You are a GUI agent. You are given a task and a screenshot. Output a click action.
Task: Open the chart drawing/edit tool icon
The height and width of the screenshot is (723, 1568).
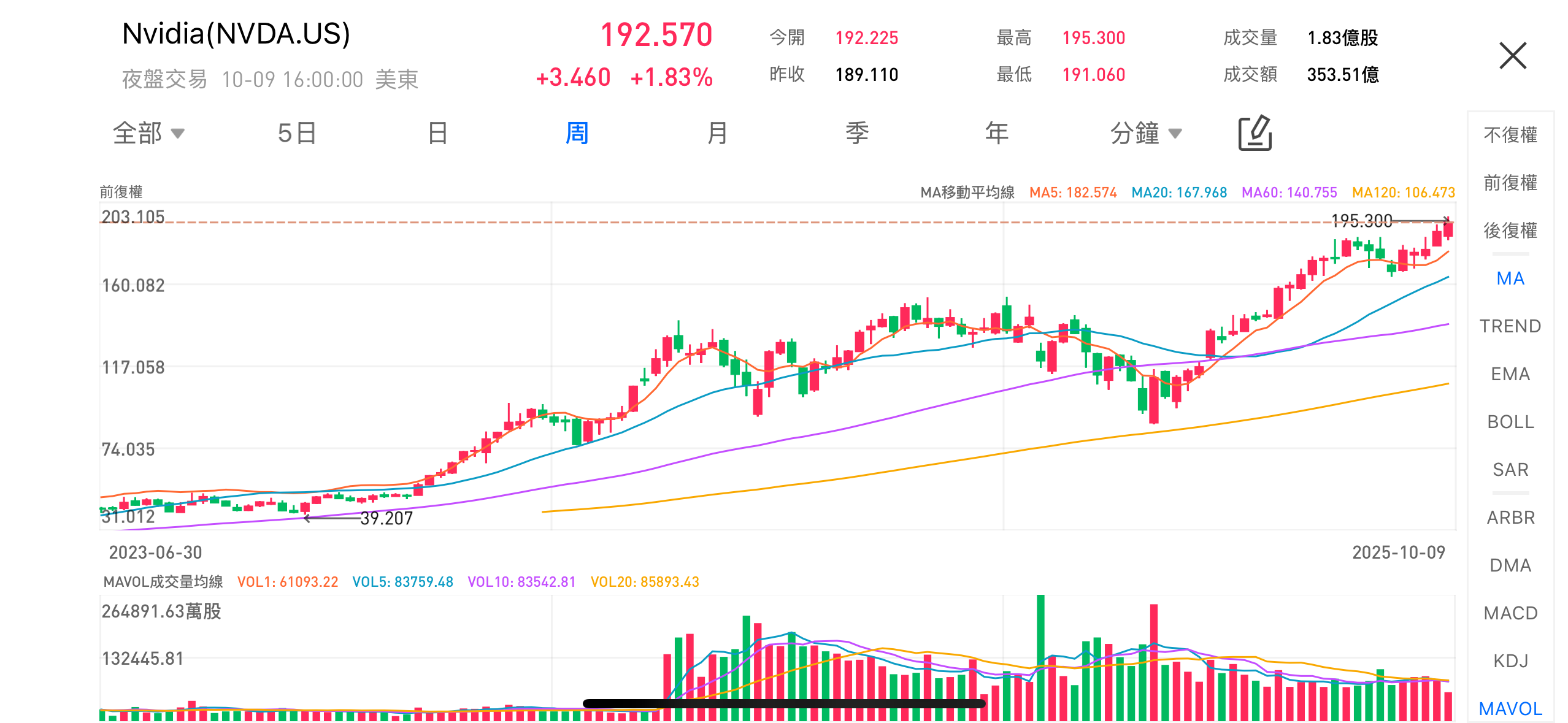pyautogui.click(x=1255, y=132)
